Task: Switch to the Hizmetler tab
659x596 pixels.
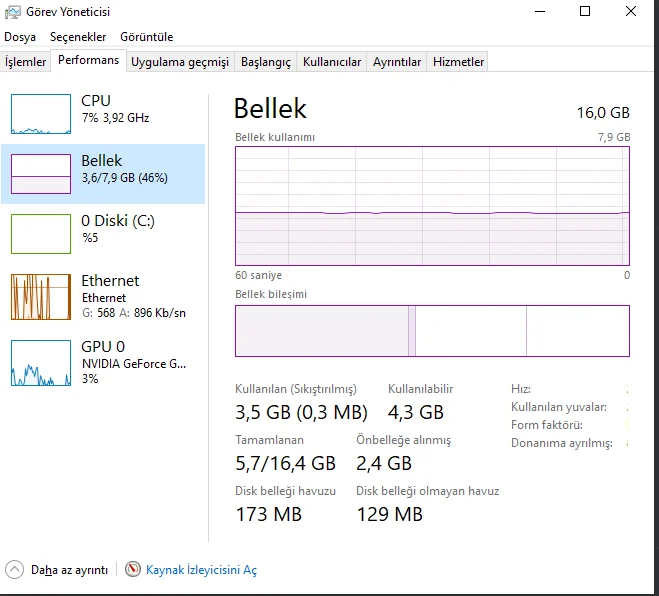Action: click(x=458, y=62)
